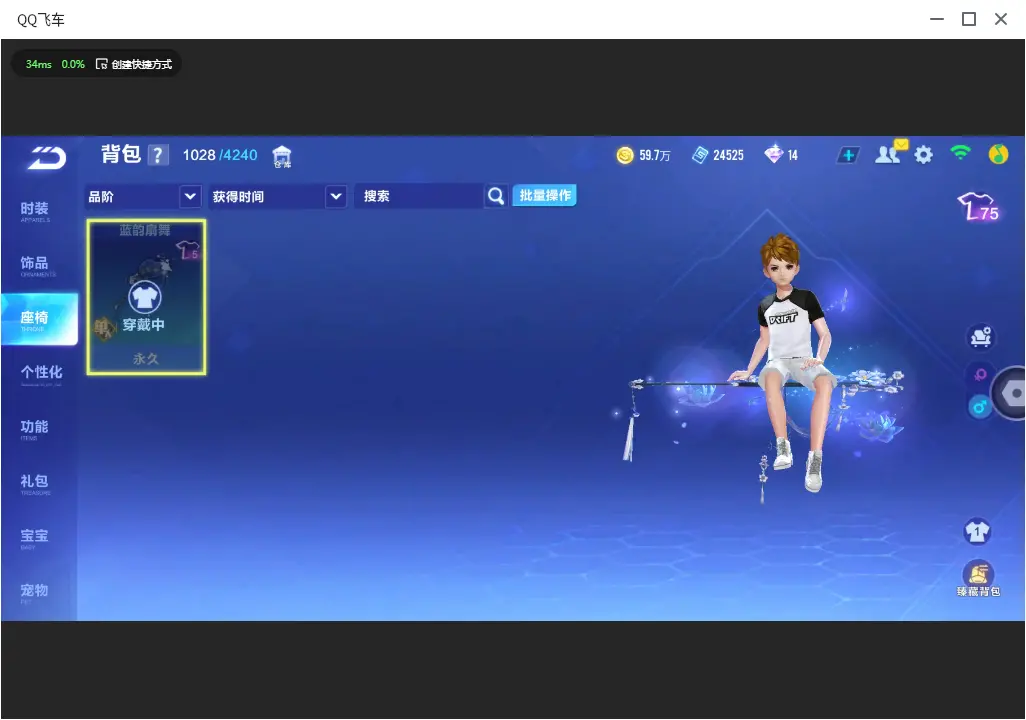Switch to male character gender

pyautogui.click(x=980, y=407)
